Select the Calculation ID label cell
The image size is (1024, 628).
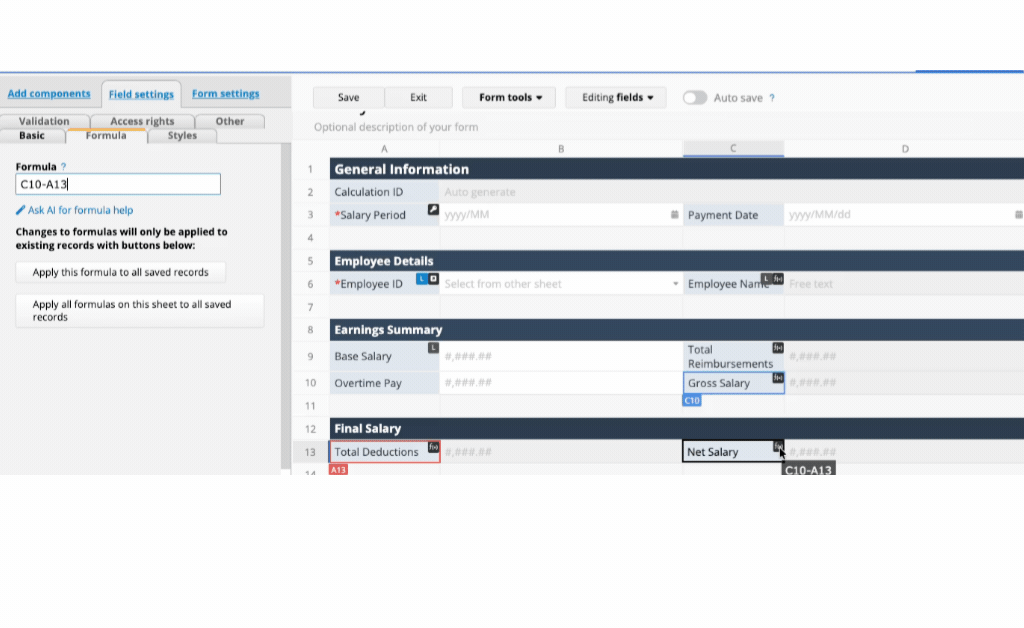tap(385, 192)
